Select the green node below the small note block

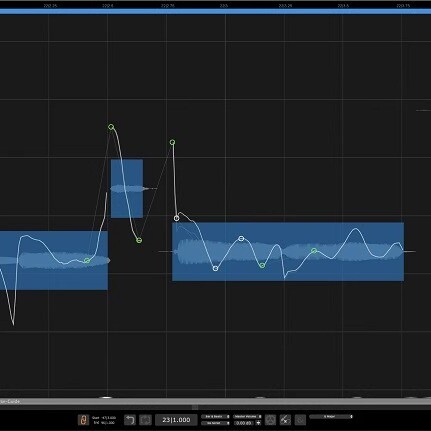click(139, 240)
